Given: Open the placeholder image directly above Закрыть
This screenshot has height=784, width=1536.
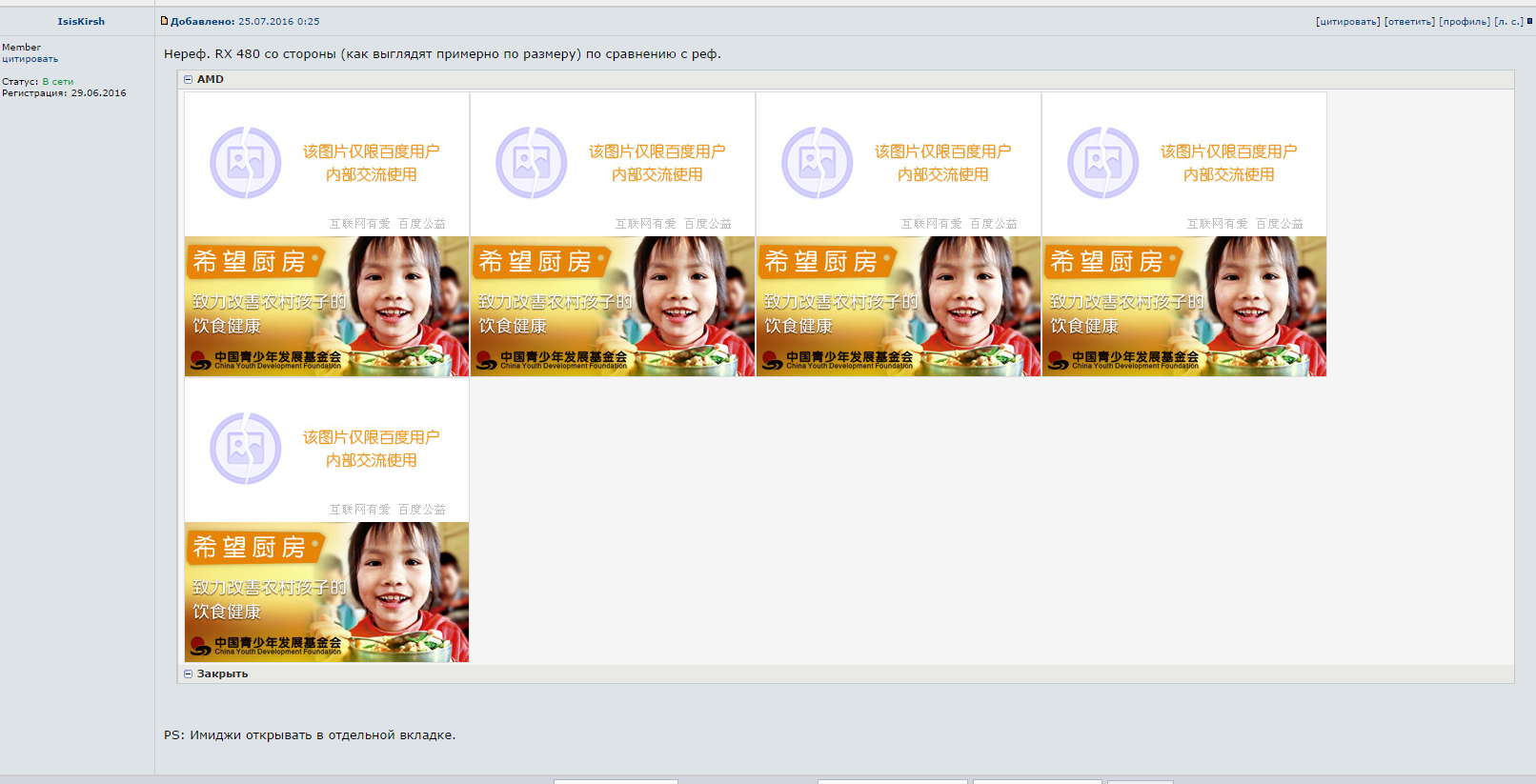Looking at the screenshot, I should point(327,520).
